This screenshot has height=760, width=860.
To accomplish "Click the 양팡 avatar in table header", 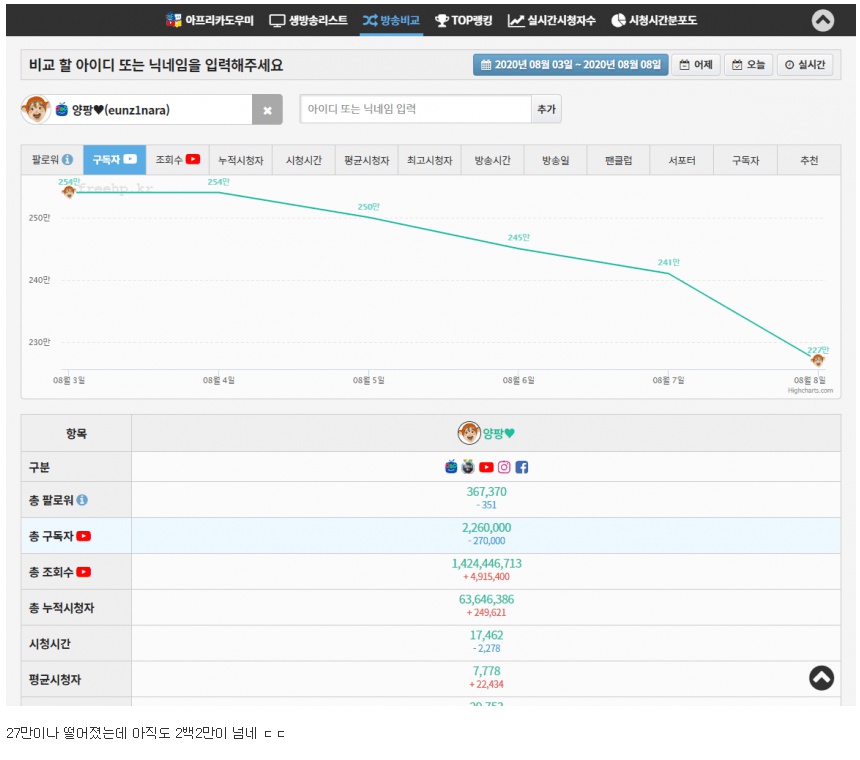I will click(x=469, y=433).
